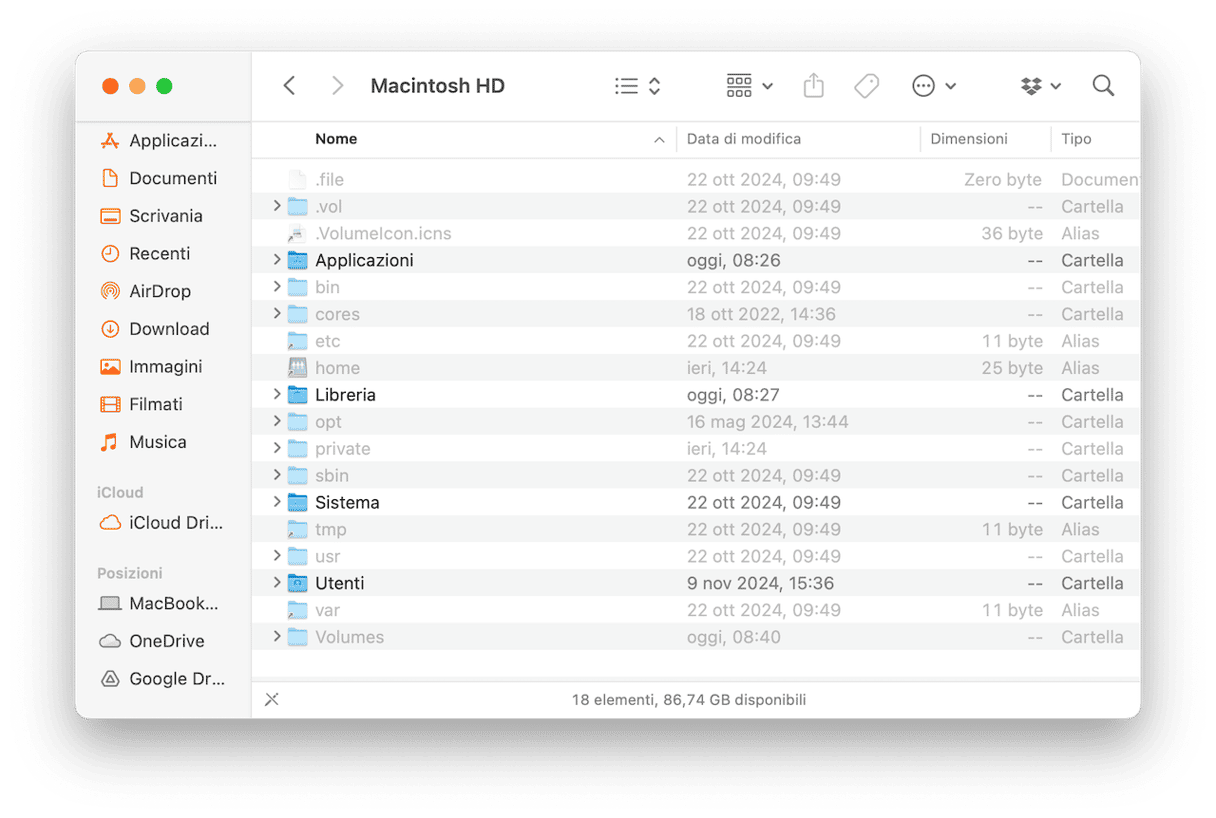
Task: Open OneDrive in the sidebar
Action: (x=153, y=641)
